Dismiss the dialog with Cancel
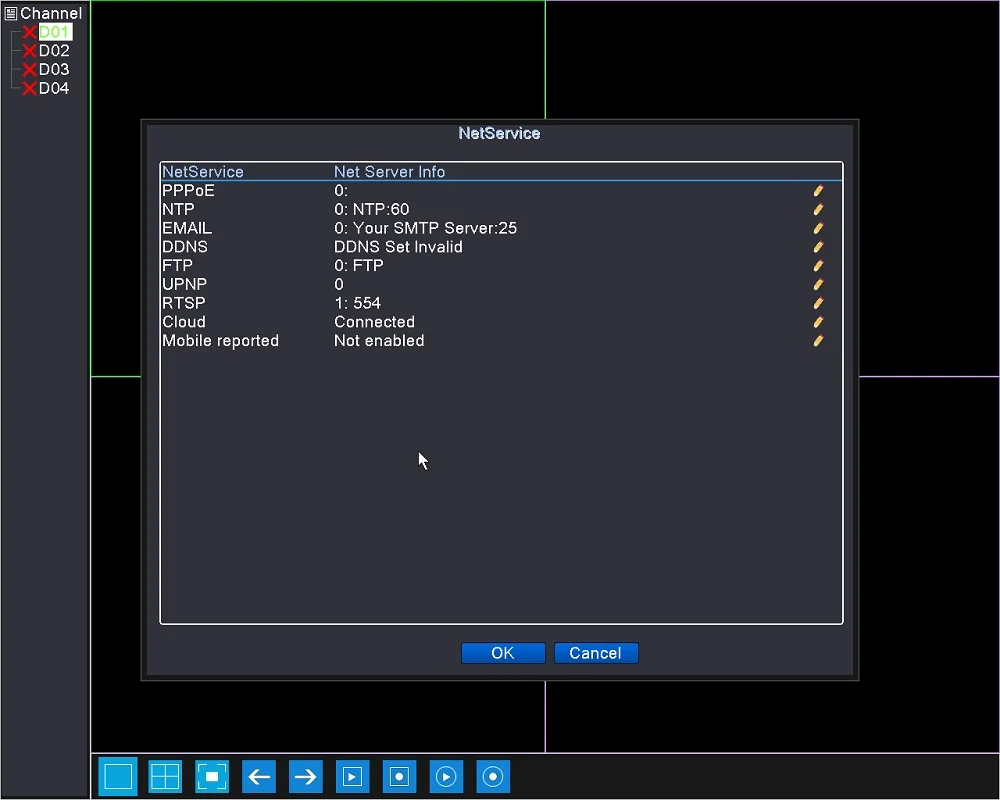1000x800 pixels. click(x=596, y=653)
